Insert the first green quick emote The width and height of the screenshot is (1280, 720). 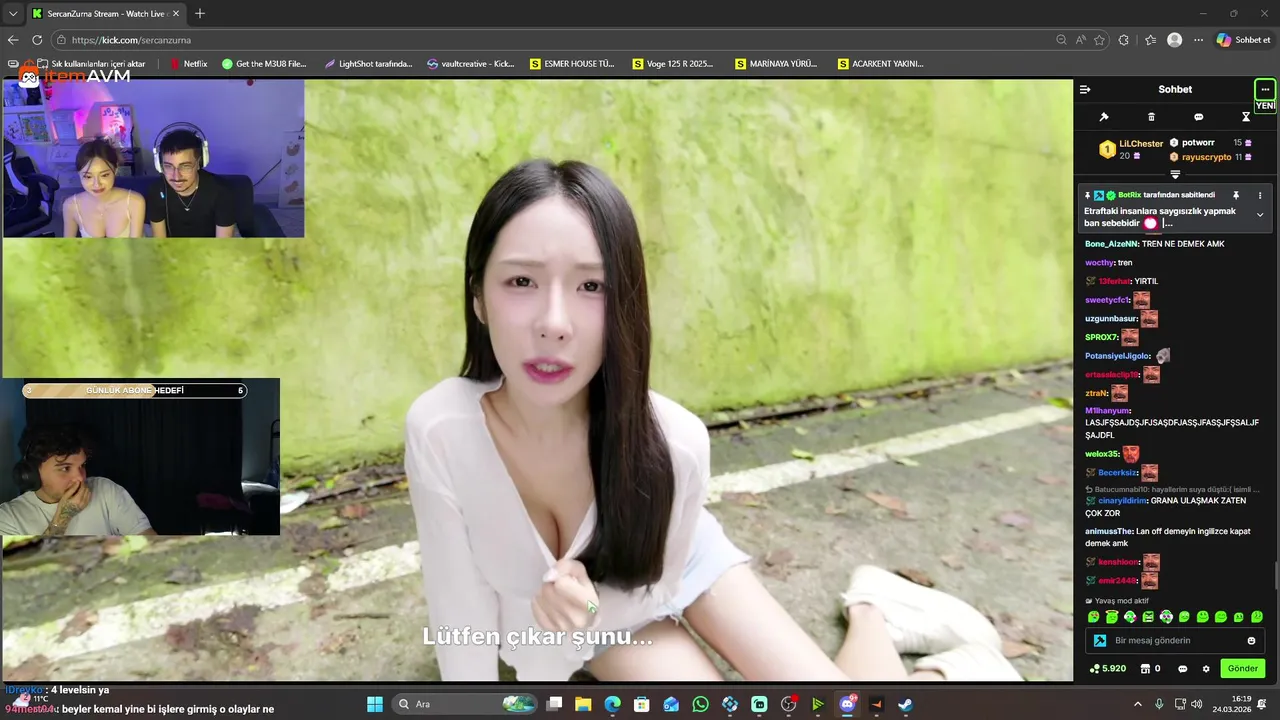click(1093, 617)
